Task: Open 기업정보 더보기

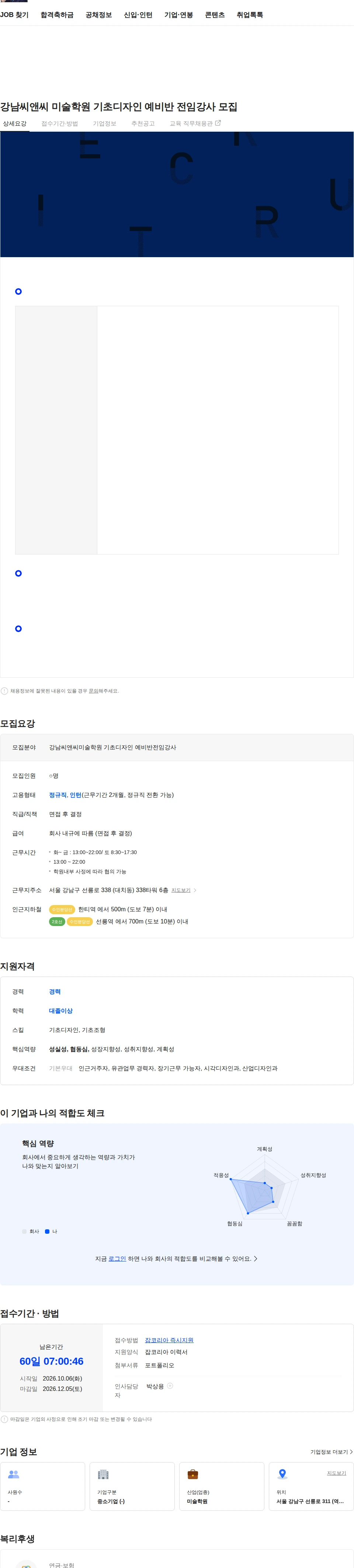Action: [332, 1452]
